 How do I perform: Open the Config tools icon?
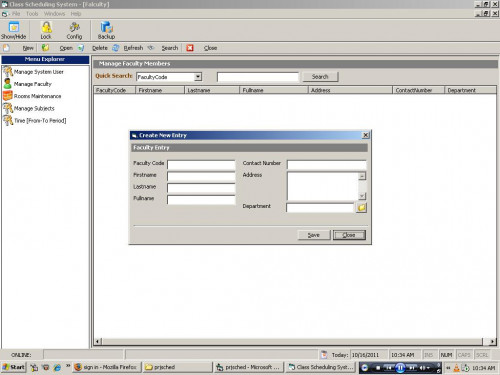pyautogui.click(x=74, y=27)
